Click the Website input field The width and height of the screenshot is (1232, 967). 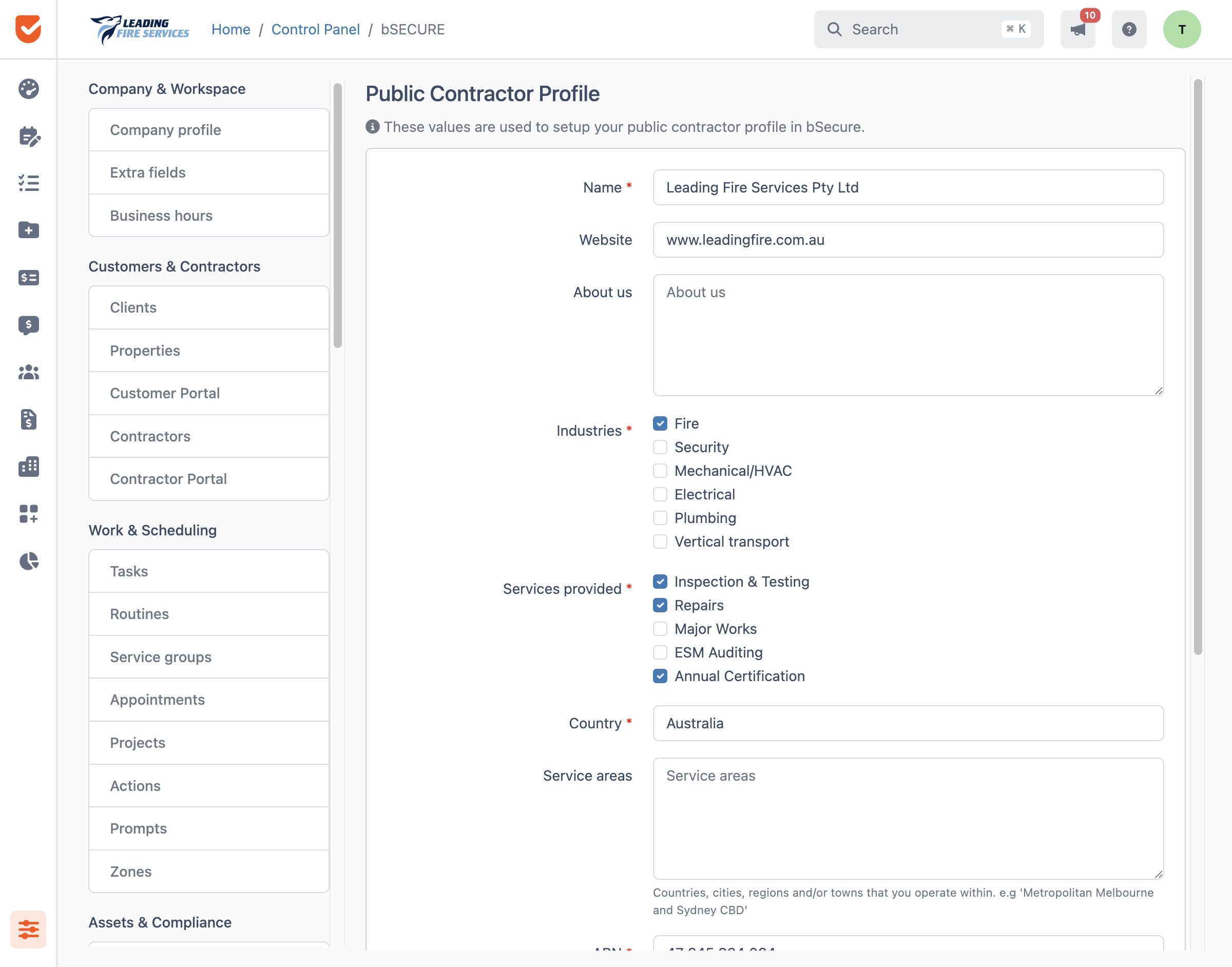(908, 240)
